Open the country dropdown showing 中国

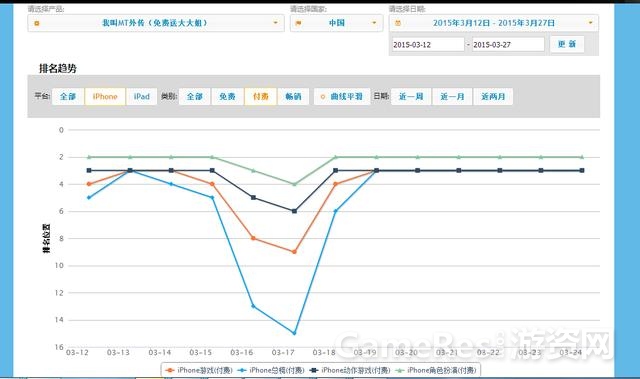click(336, 23)
